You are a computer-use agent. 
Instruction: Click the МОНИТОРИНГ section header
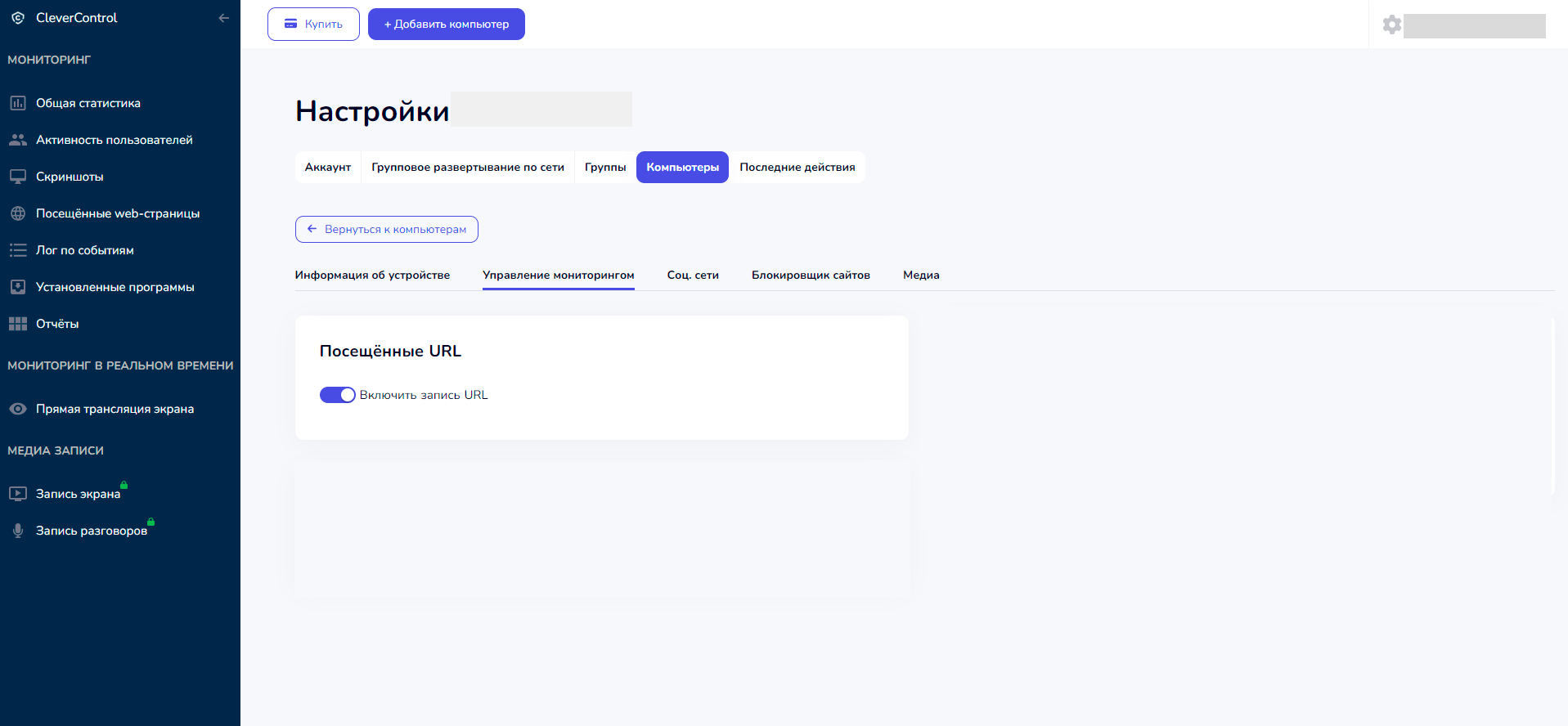pos(49,60)
